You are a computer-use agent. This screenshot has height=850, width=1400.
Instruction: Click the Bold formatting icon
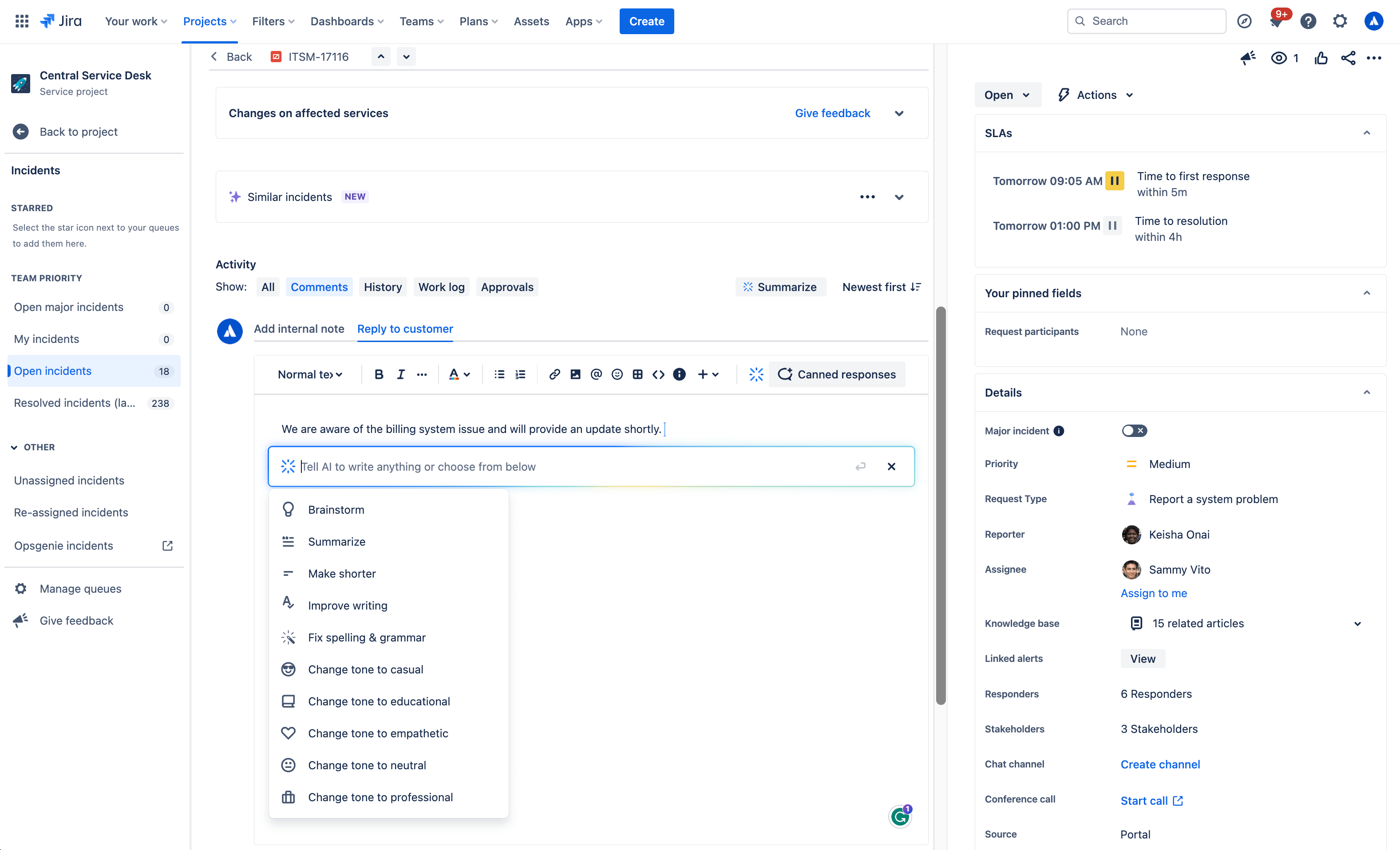[378, 374]
